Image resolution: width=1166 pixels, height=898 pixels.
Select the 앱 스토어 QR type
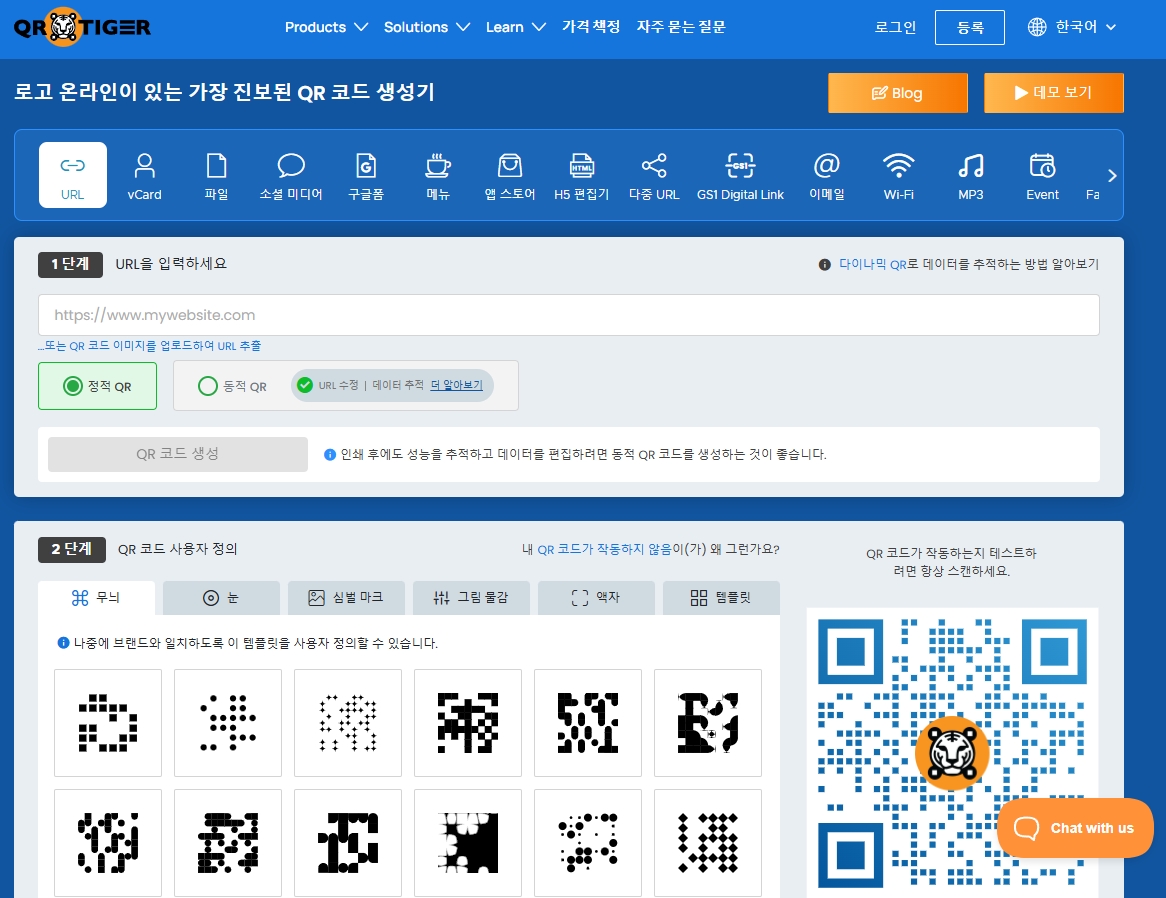point(509,175)
